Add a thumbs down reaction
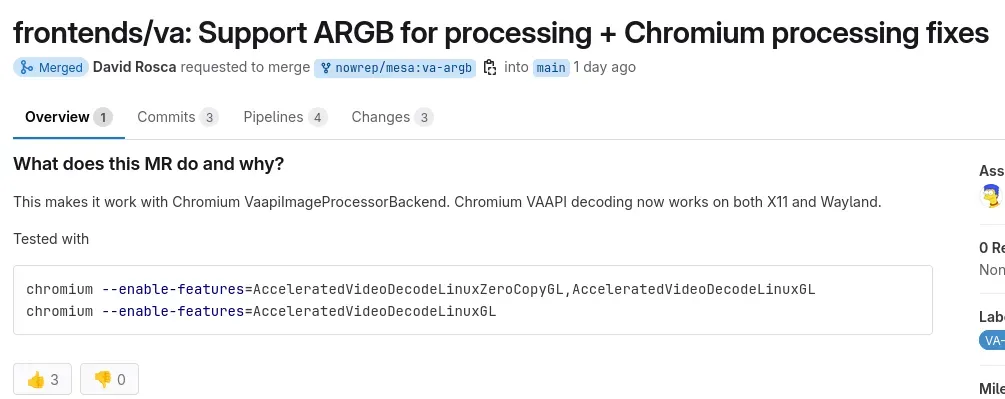This screenshot has height=399, width=1005. pyautogui.click(x=109, y=379)
